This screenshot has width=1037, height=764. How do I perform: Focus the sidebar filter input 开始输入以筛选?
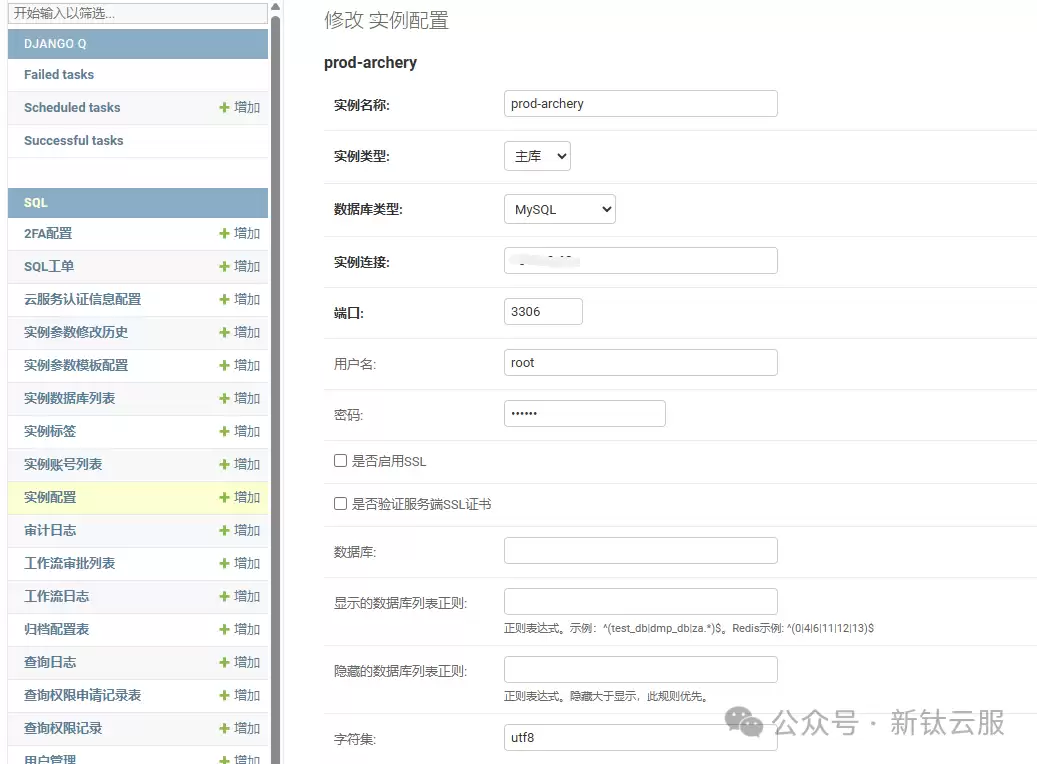tap(138, 13)
